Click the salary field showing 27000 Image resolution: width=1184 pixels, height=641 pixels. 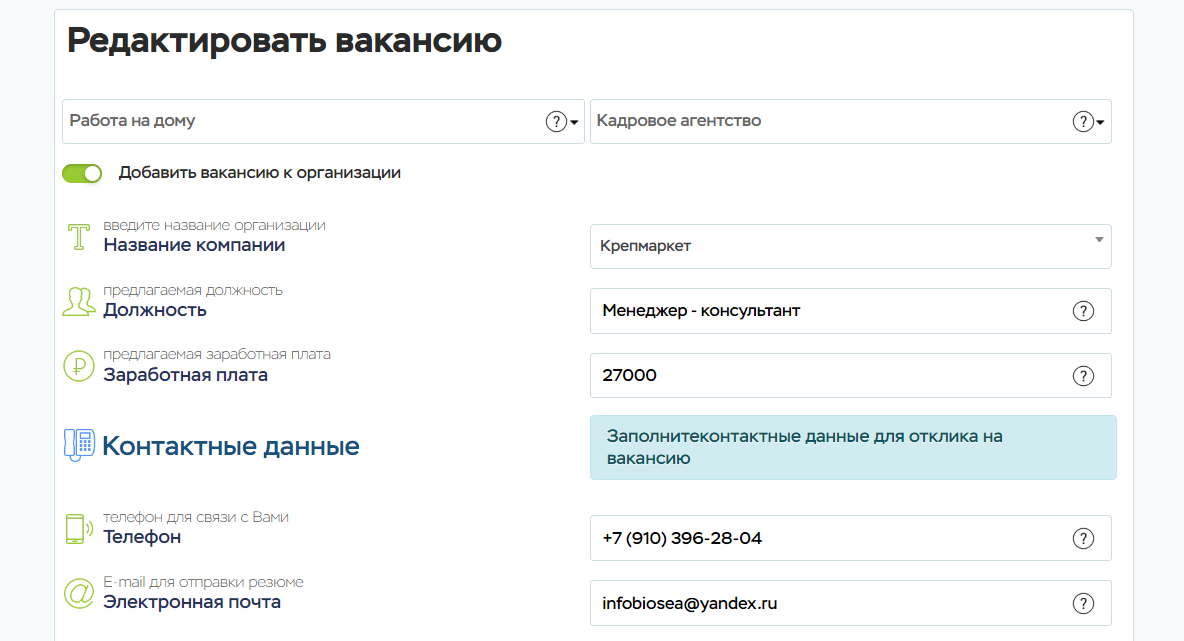coord(830,376)
